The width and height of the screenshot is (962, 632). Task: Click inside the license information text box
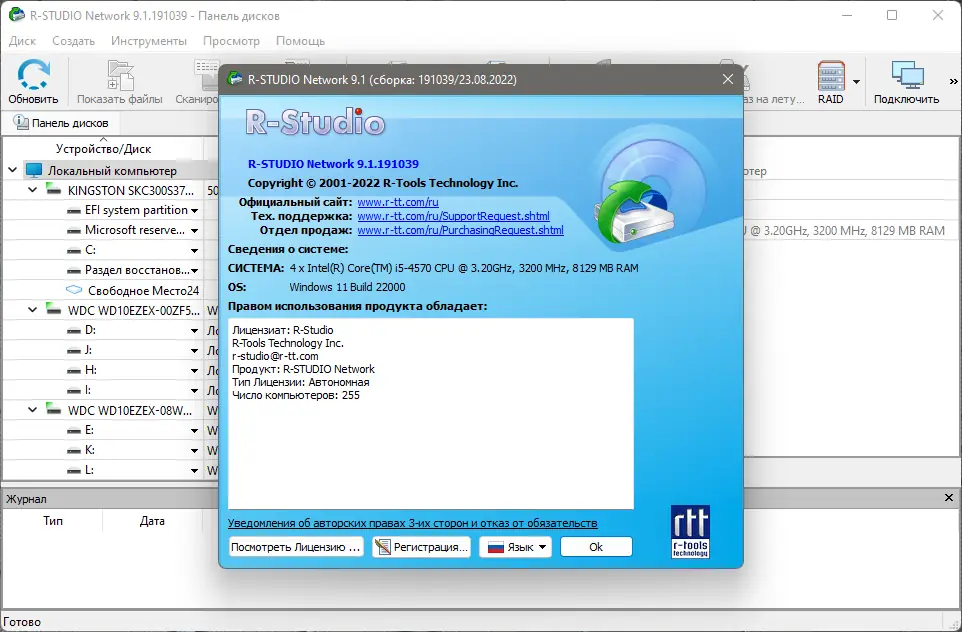[x=431, y=414]
